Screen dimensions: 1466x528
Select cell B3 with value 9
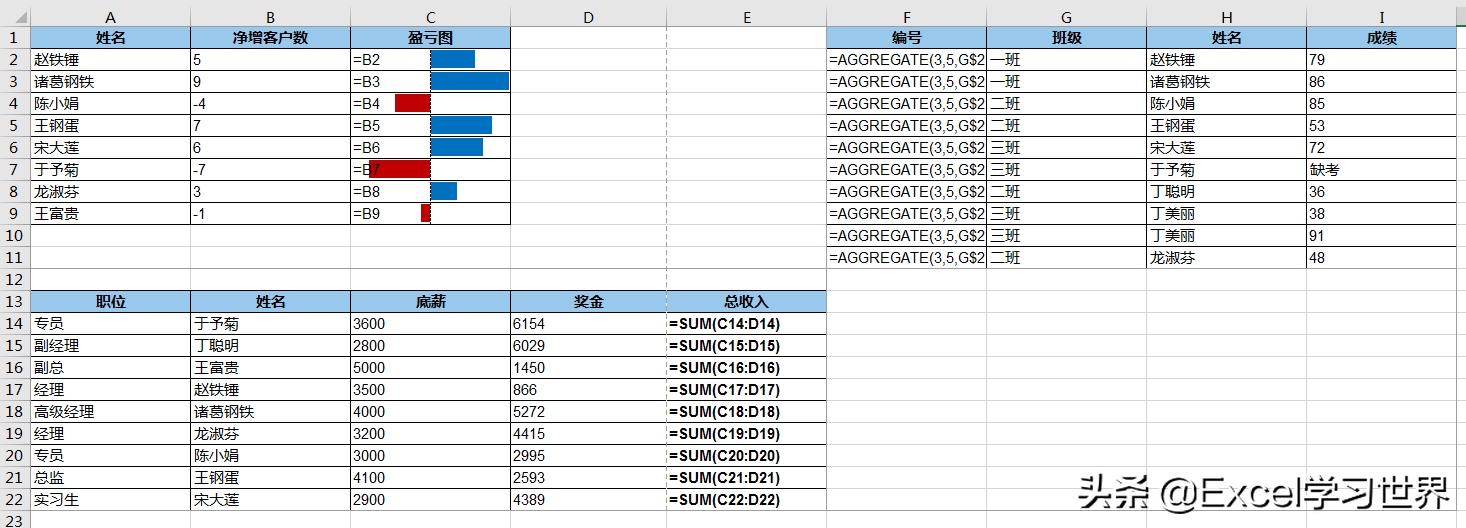pos(270,82)
